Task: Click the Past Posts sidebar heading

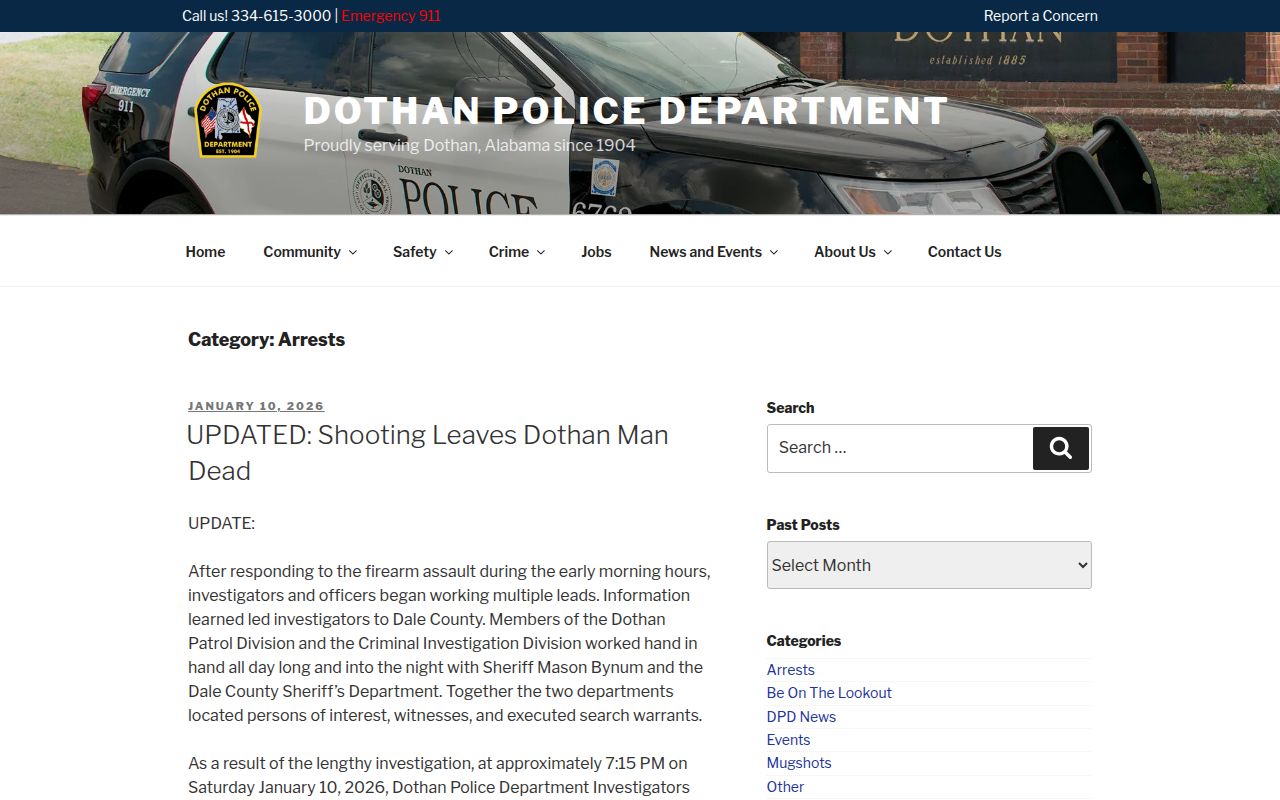Action: (x=803, y=525)
